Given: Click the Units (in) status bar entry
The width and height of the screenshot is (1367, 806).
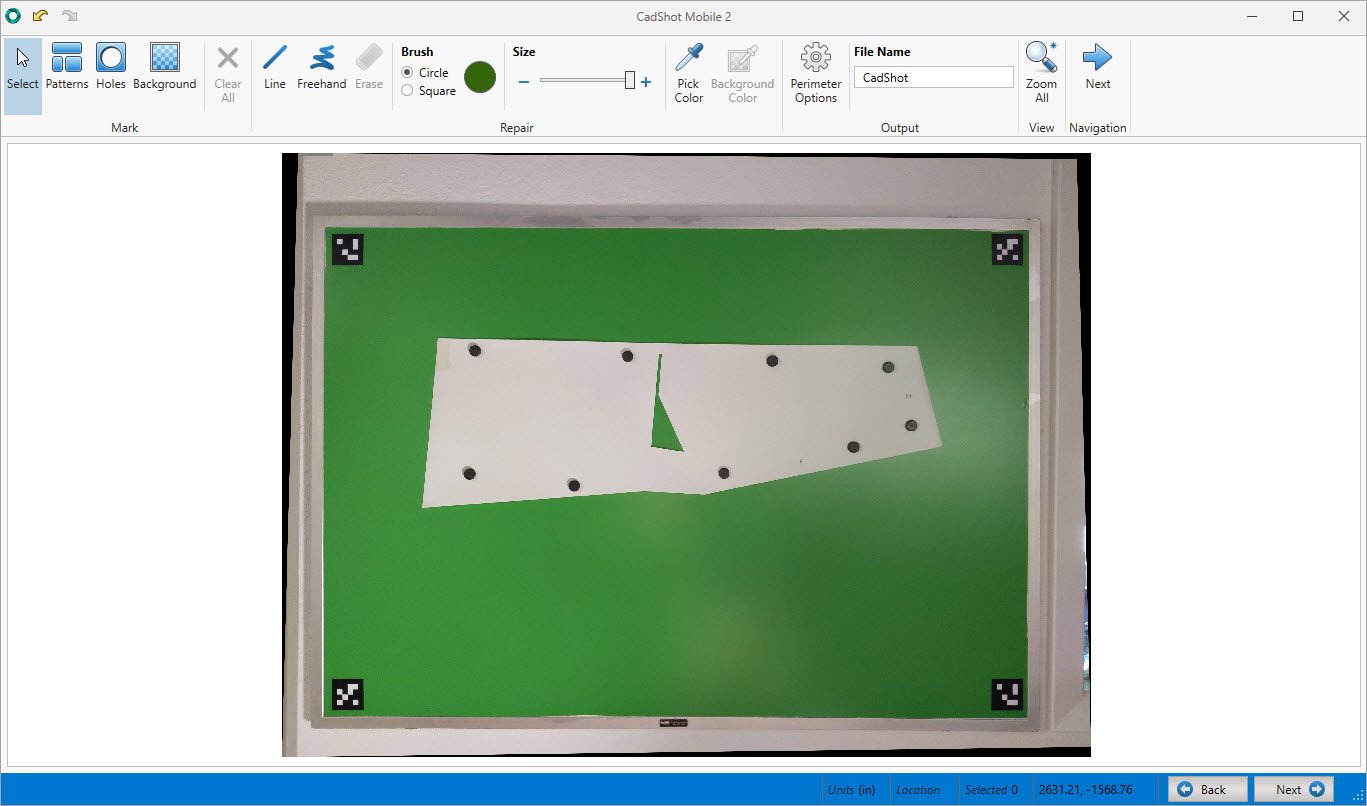Looking at the screenshot, I should click(x=852, y=790).
